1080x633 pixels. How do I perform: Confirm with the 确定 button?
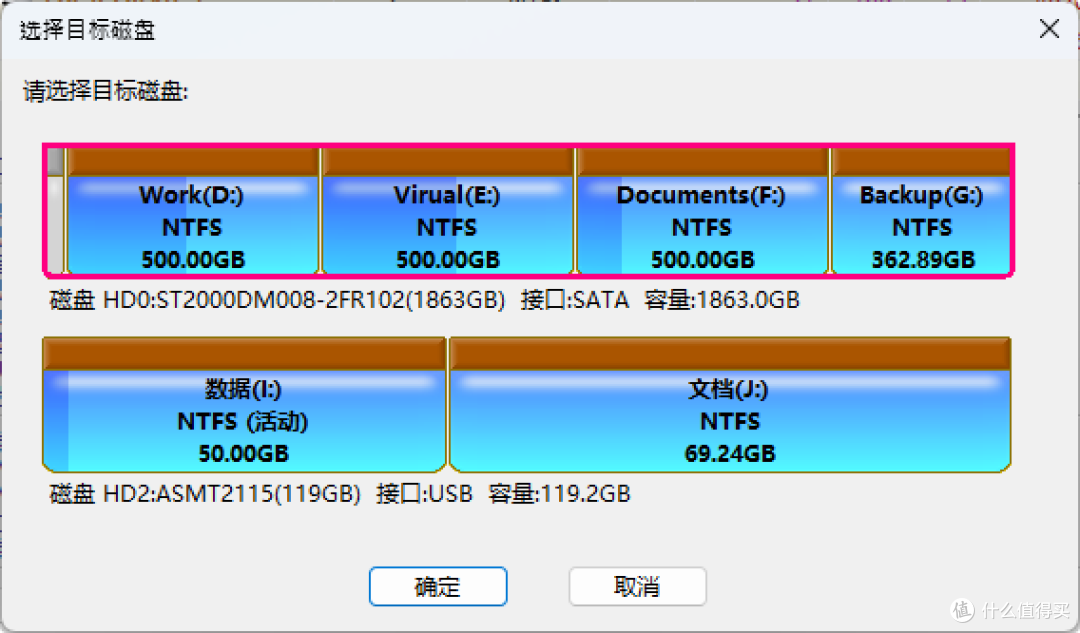(438, 587)
